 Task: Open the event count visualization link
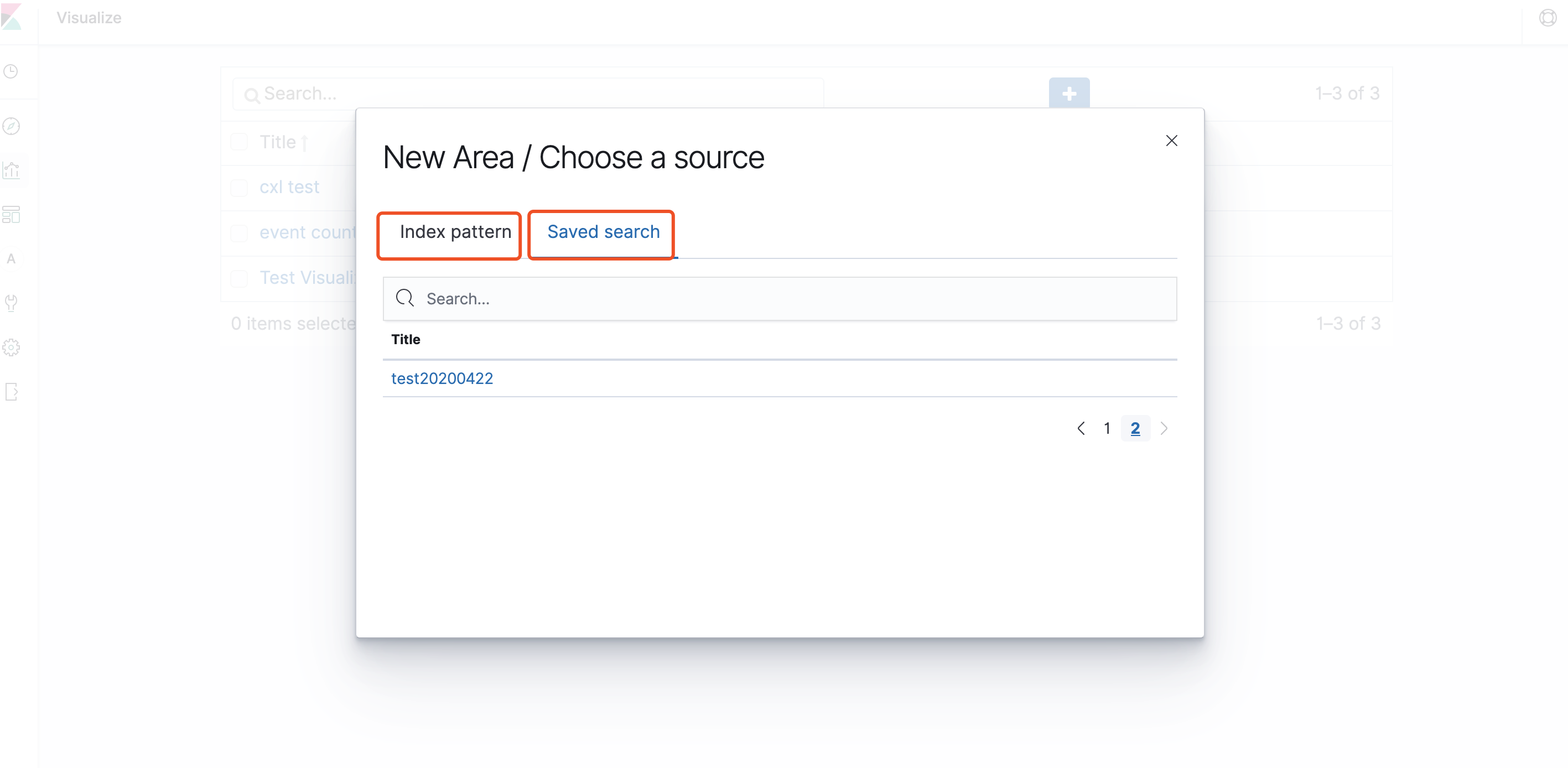(x=308, y=232)
